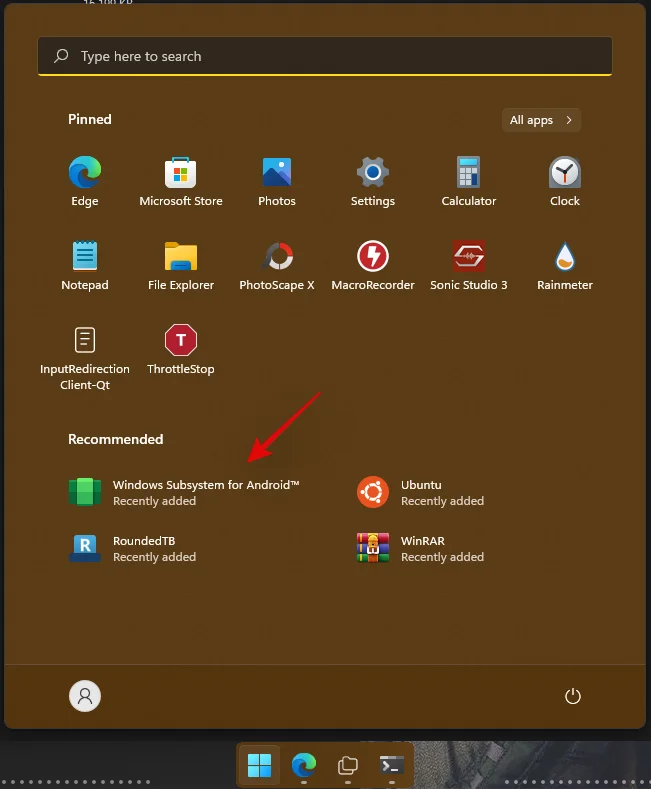Open Terminal from the taskbar

[391, 765]
